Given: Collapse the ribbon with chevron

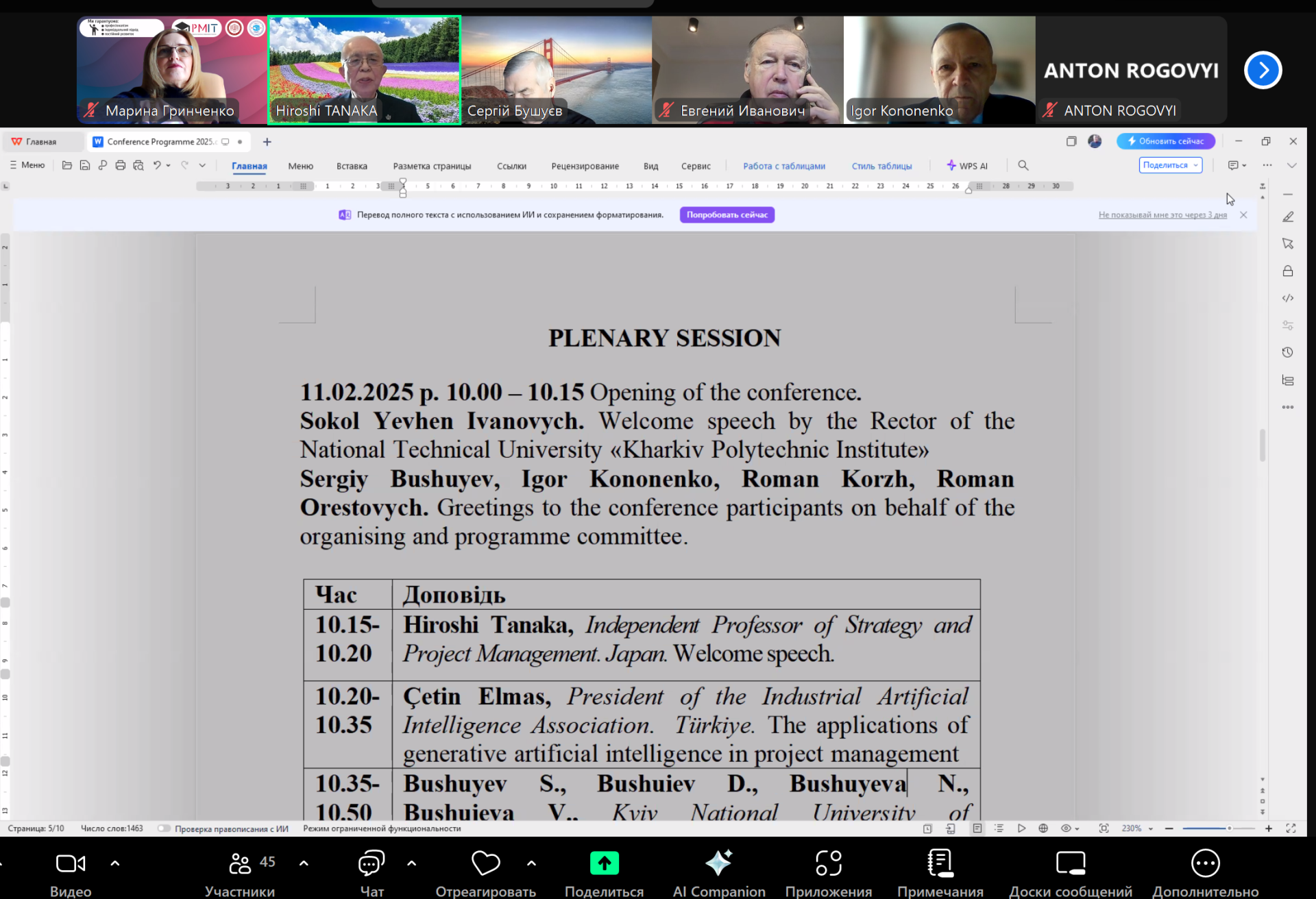Looking at the screenshot, I should (x=1292, y=165).
